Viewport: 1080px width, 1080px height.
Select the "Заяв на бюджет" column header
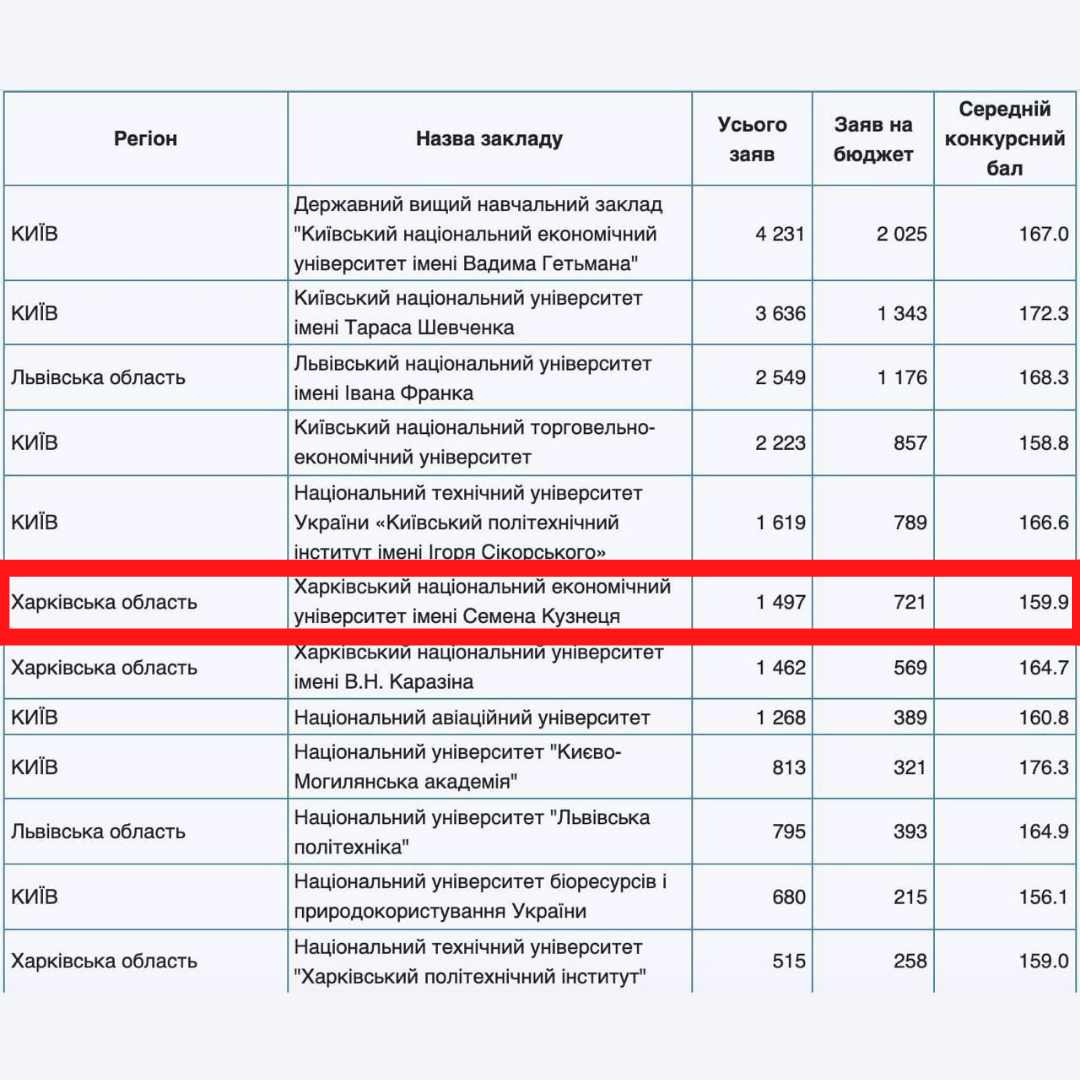pyautogui.click(x=873, y=138)
